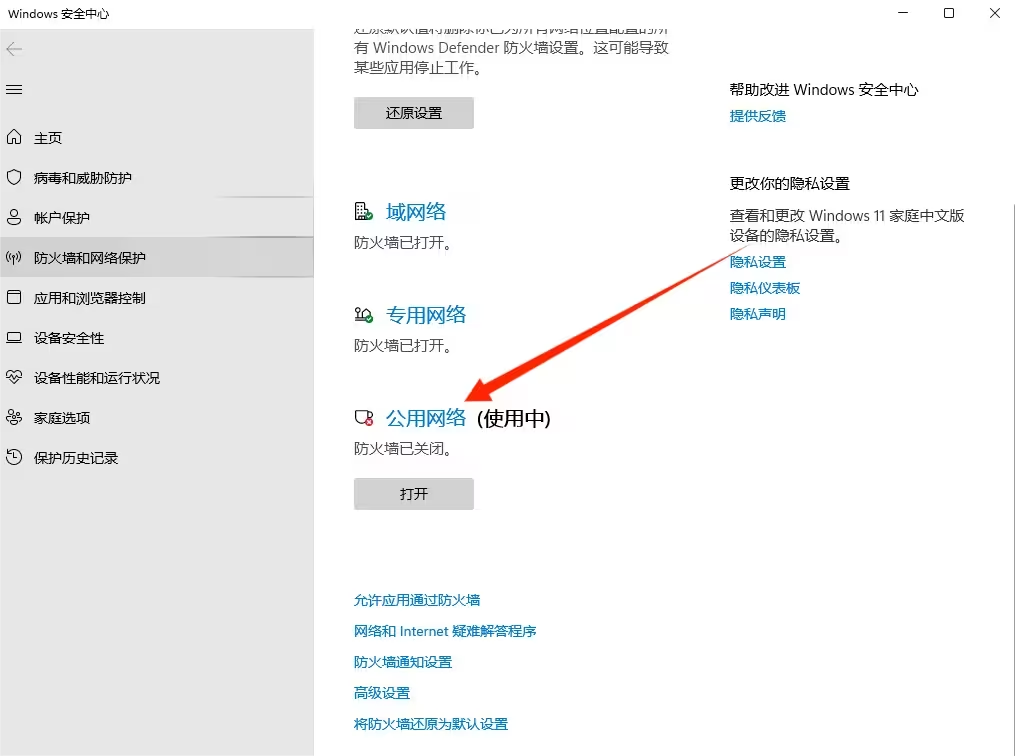Open 网络和 Internet 疑难解答程序 link
1015x756 pixels.
tap(445, 631)
